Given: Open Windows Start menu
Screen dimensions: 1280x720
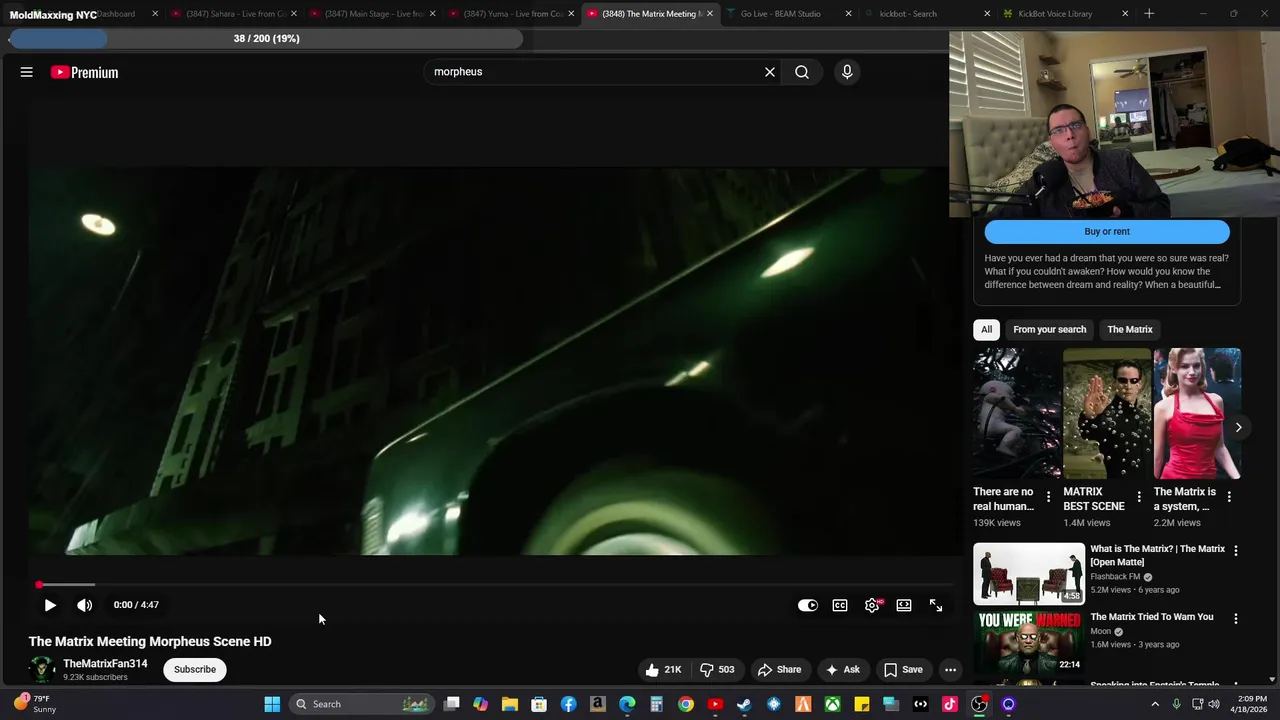Looking at the screenshot, I should tap(272, 704).
